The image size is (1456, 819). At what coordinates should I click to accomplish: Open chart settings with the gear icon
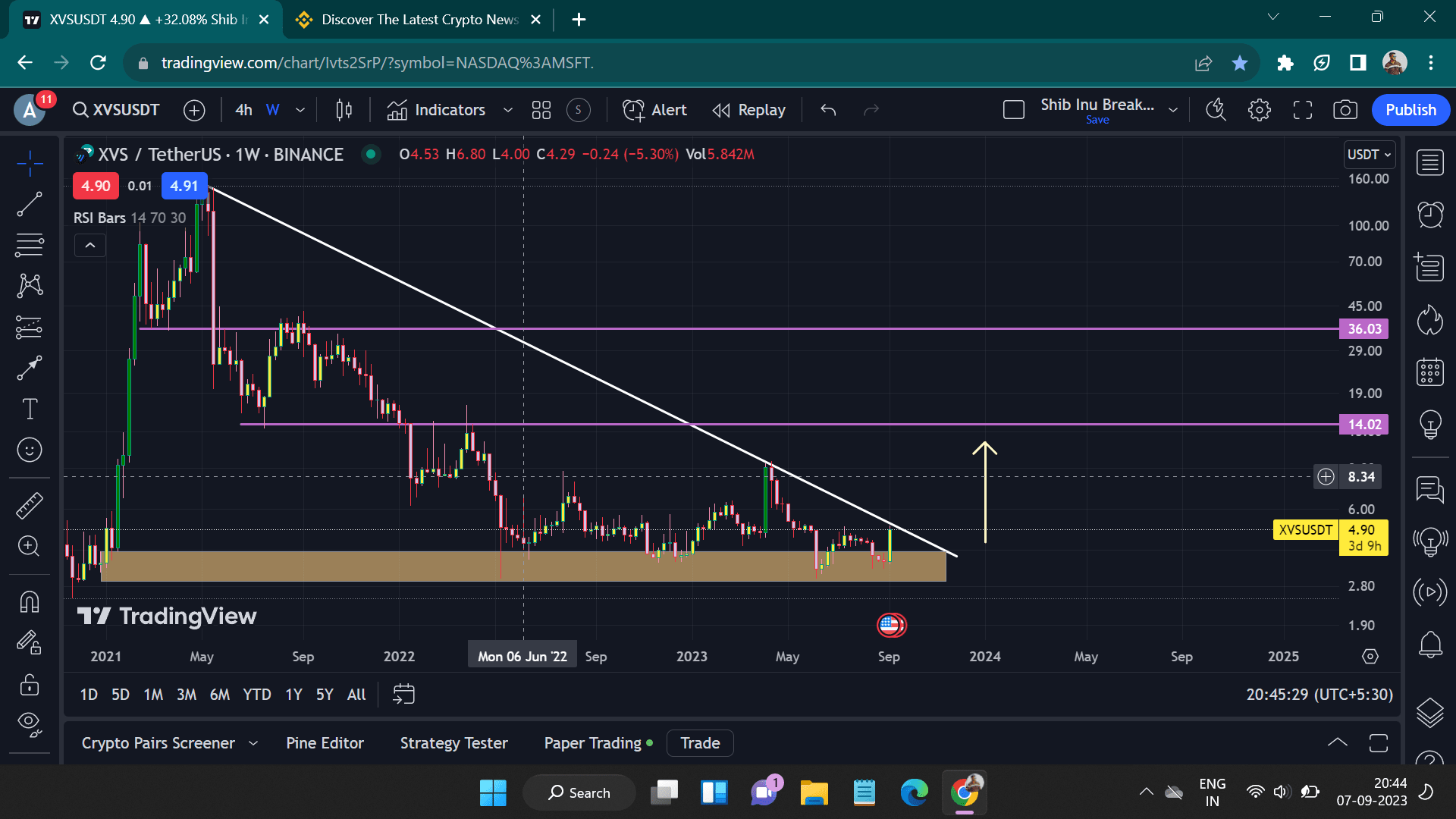(x=1259, y=110)
